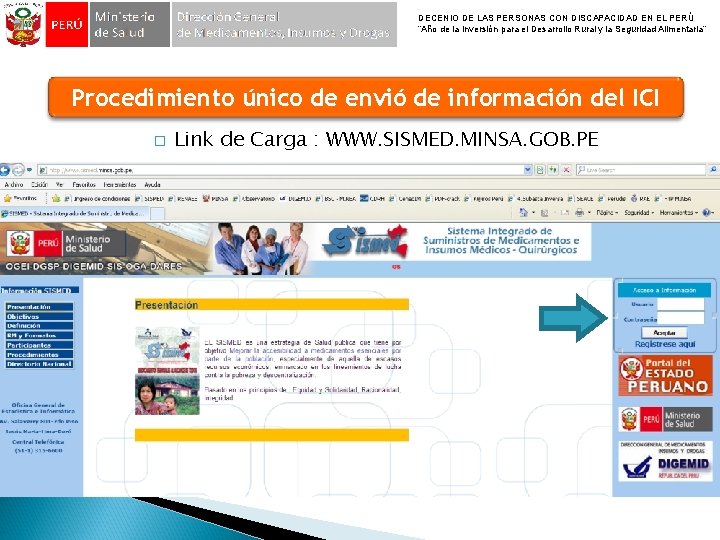The width and height of the screenshot is (720, 540).
Task: Click the browser Back arrow button
Action: [5, 170]
